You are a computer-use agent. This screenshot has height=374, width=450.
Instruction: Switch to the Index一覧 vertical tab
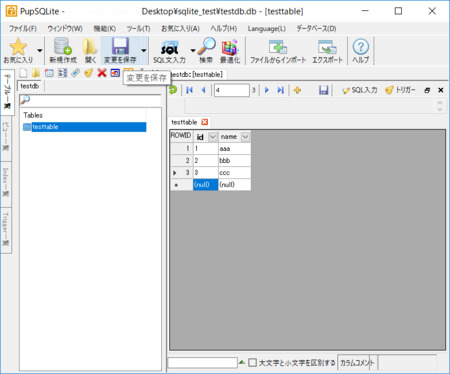click(6, 183)
